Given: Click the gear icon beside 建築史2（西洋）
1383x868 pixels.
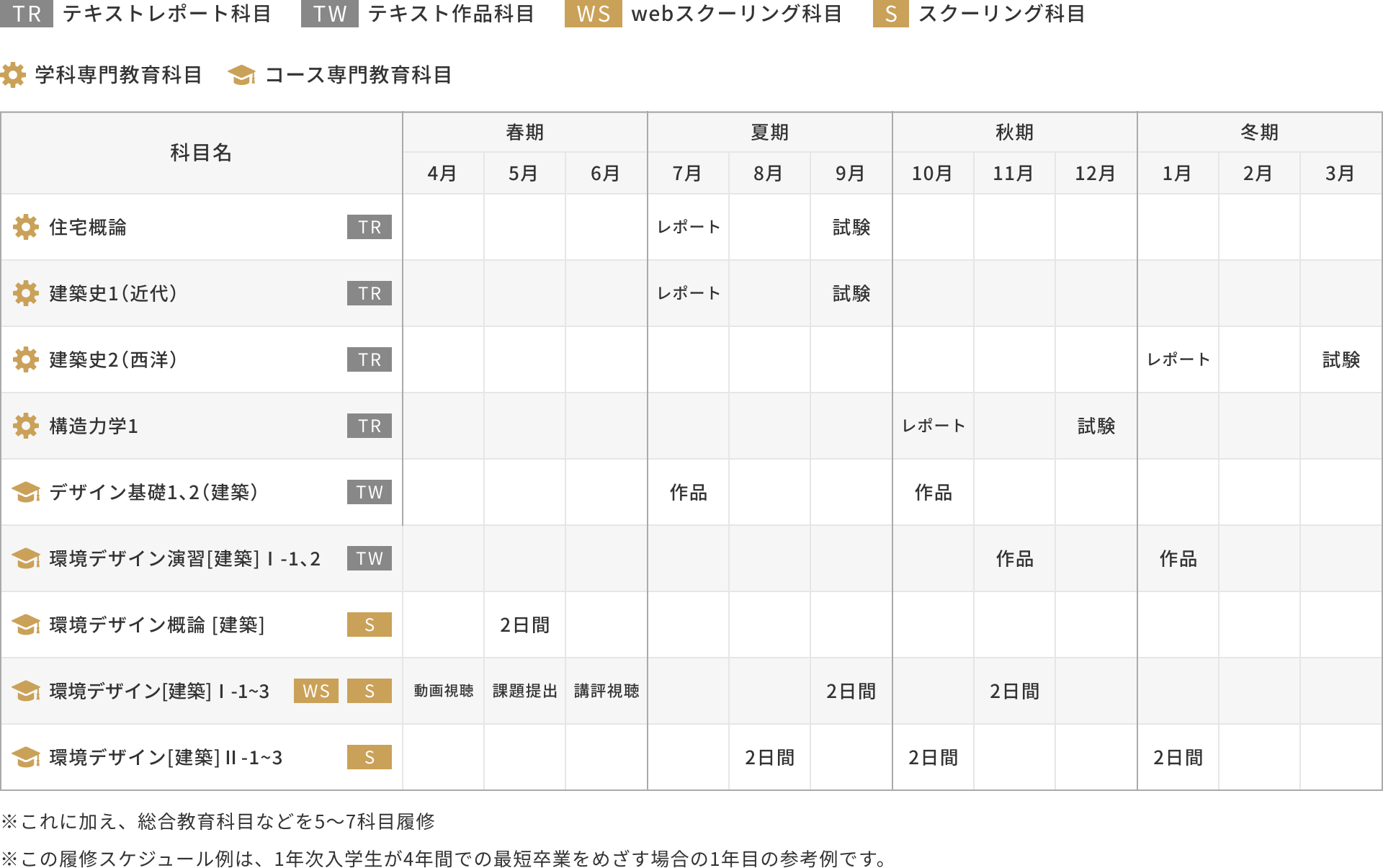Looking at the screenshot, I should pos(26,359).
